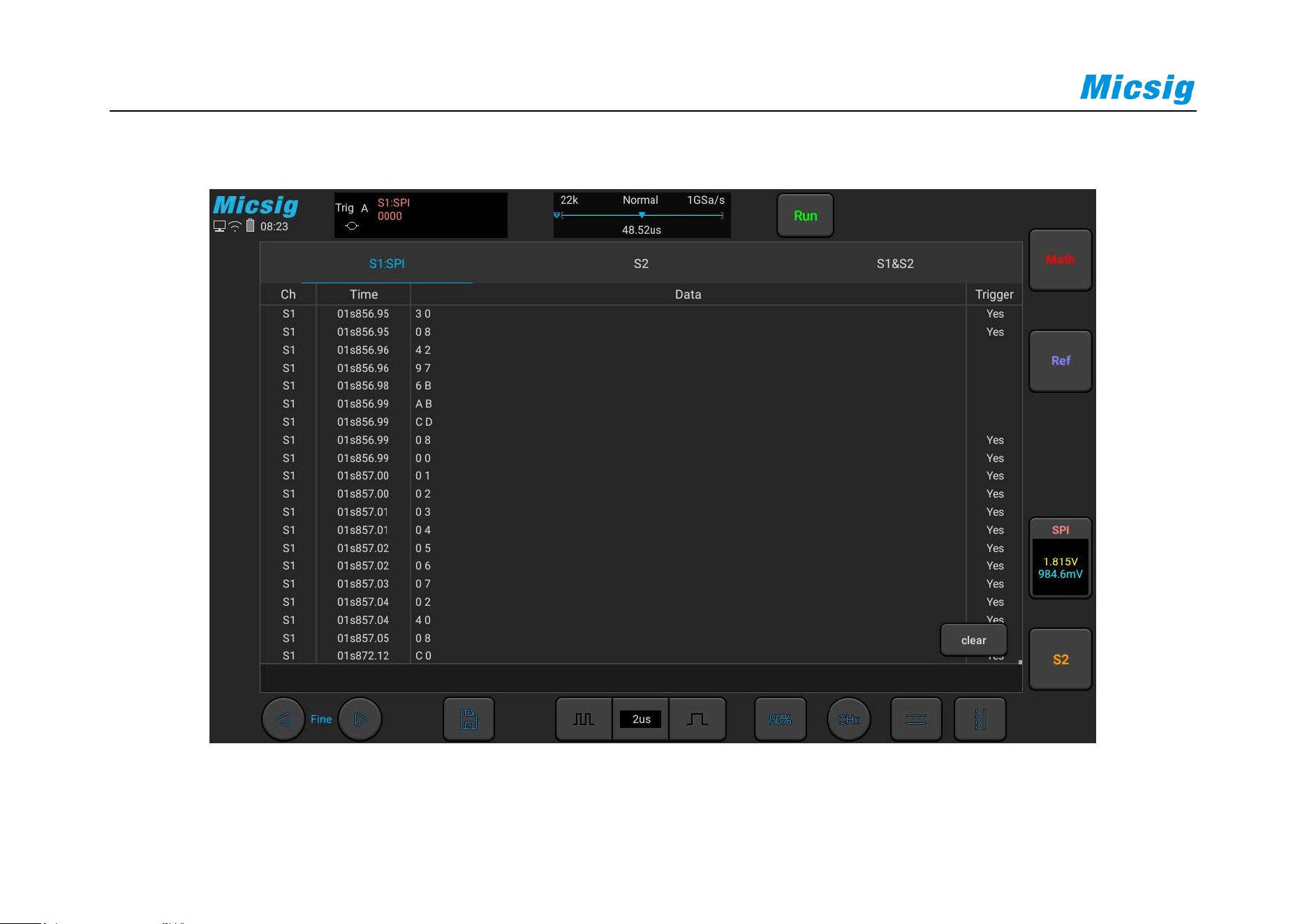1307x924 pixels.
Task: Select the row with data 0 5
Action: [641, 549]
